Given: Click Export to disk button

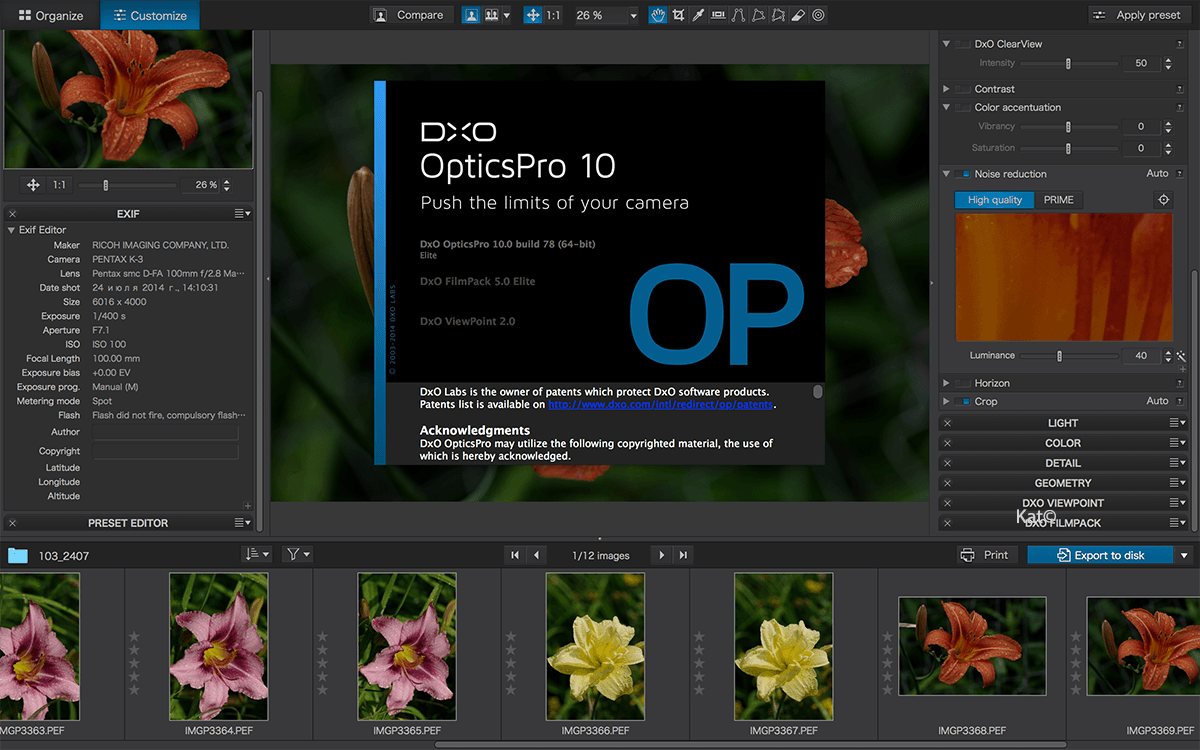Looking at the screenshot, I should tap(1101, 555).
